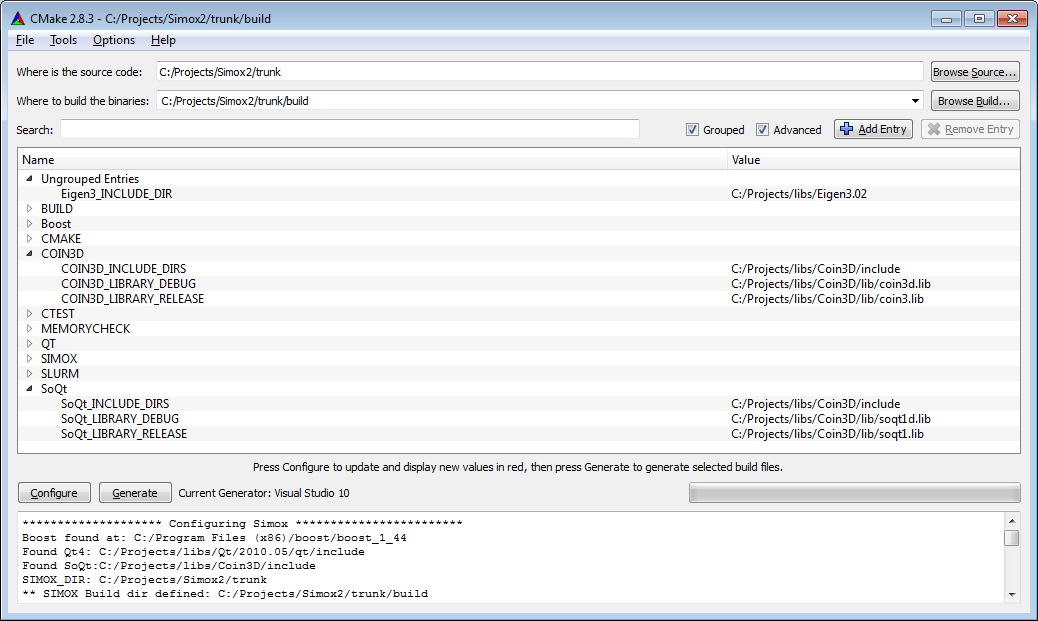
Task: Expand the SIMOX group
Action: pos(29,359)
